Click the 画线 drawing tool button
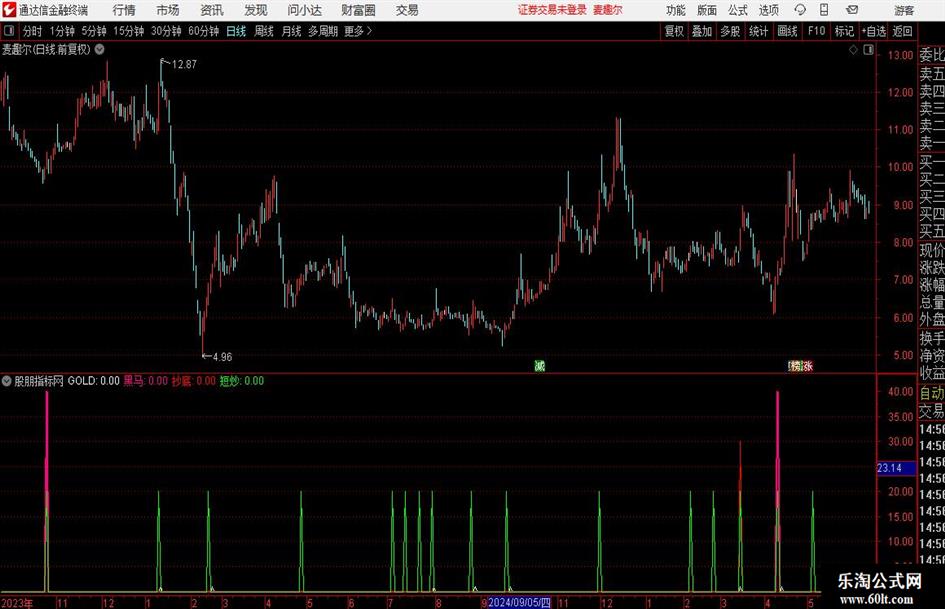The image size is (945, 609). 787,31
